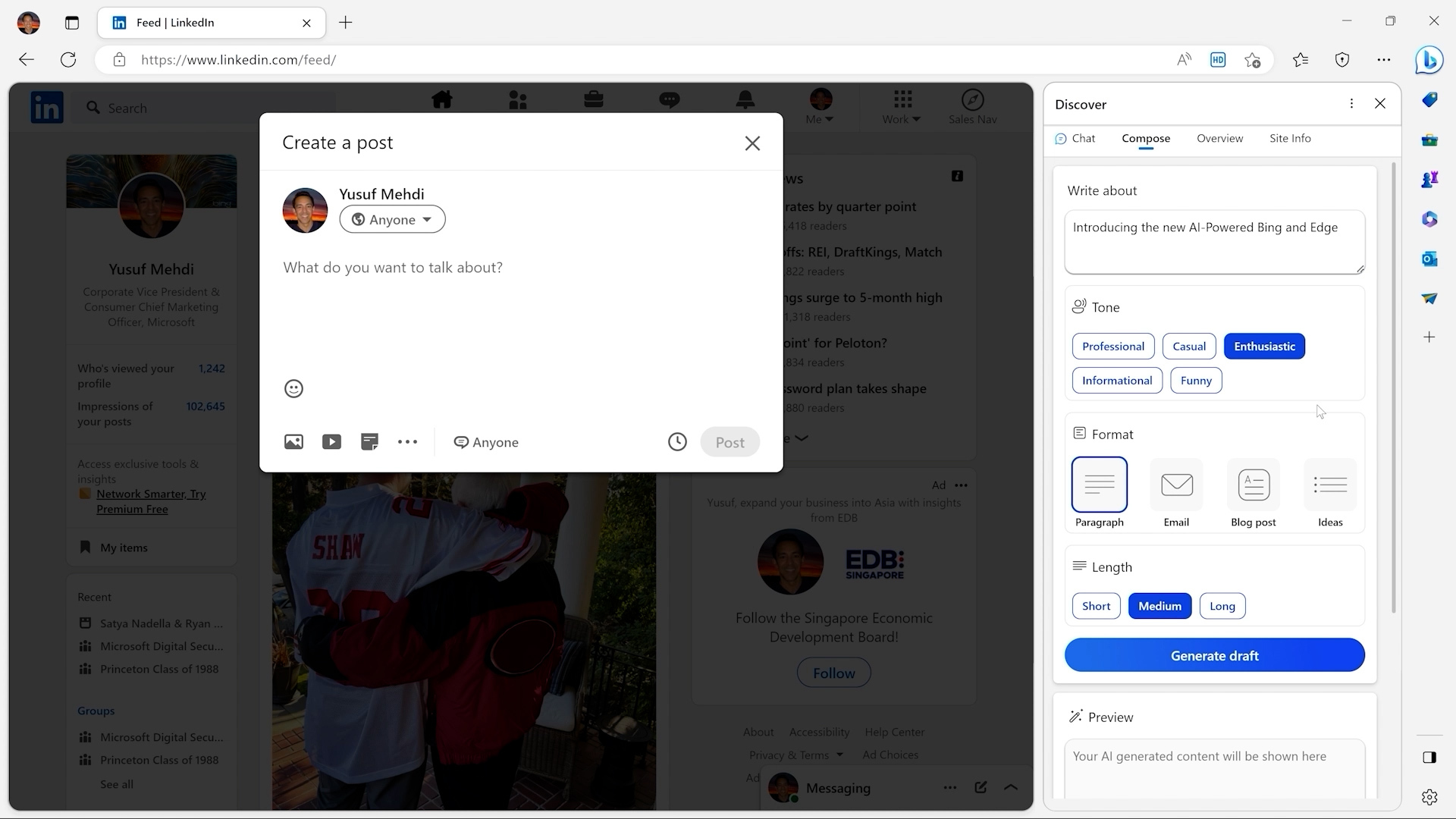Select Medium length toggle

tap(1159, 605)
